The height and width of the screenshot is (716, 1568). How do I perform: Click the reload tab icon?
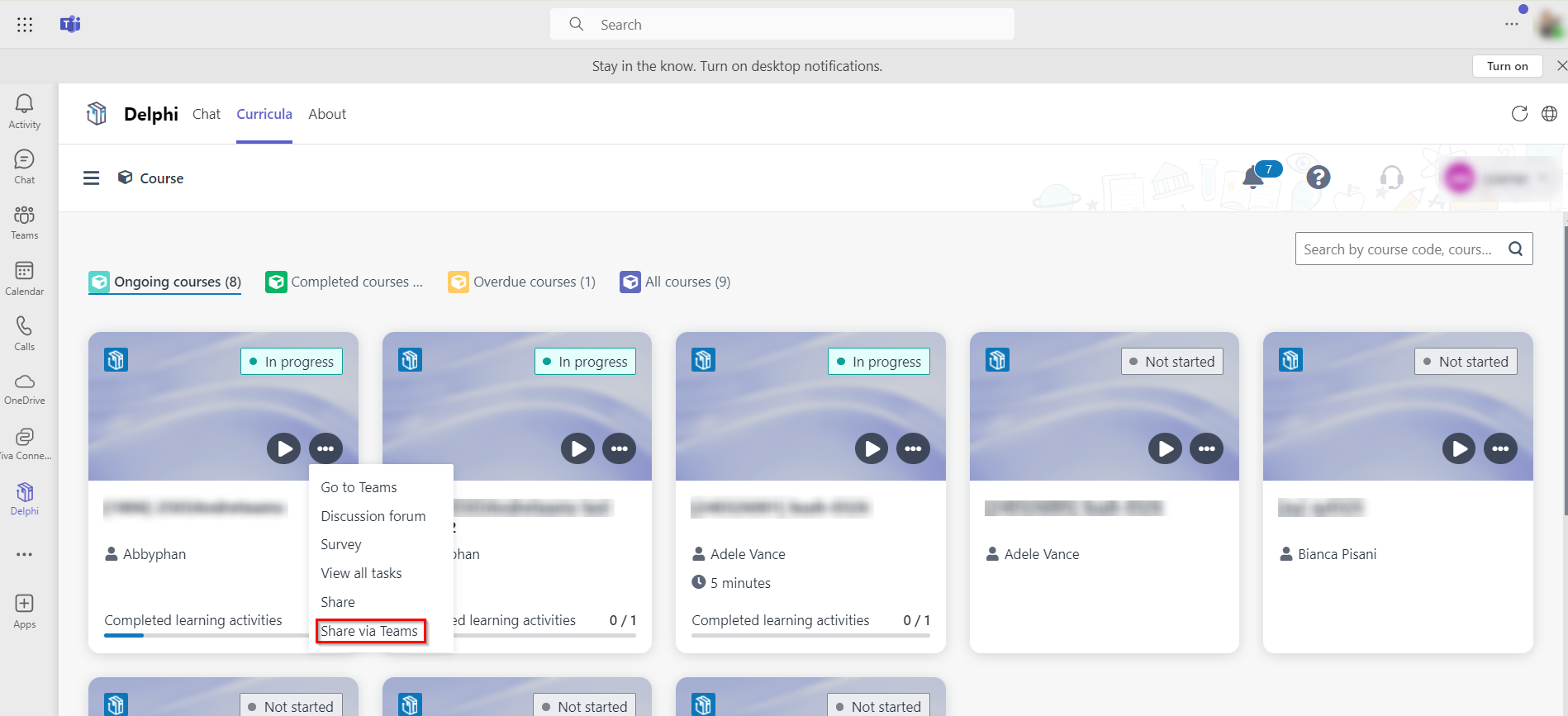click(1519, 114)
